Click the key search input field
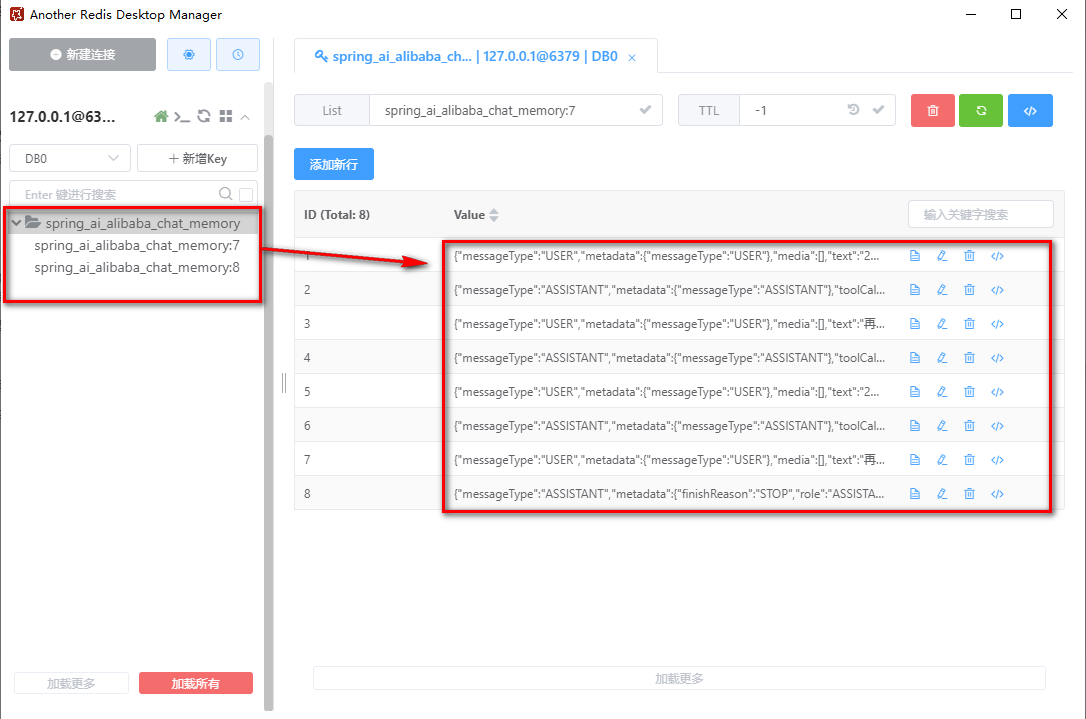The width and height of the screenshot is (1086, 719). [118, 195]
